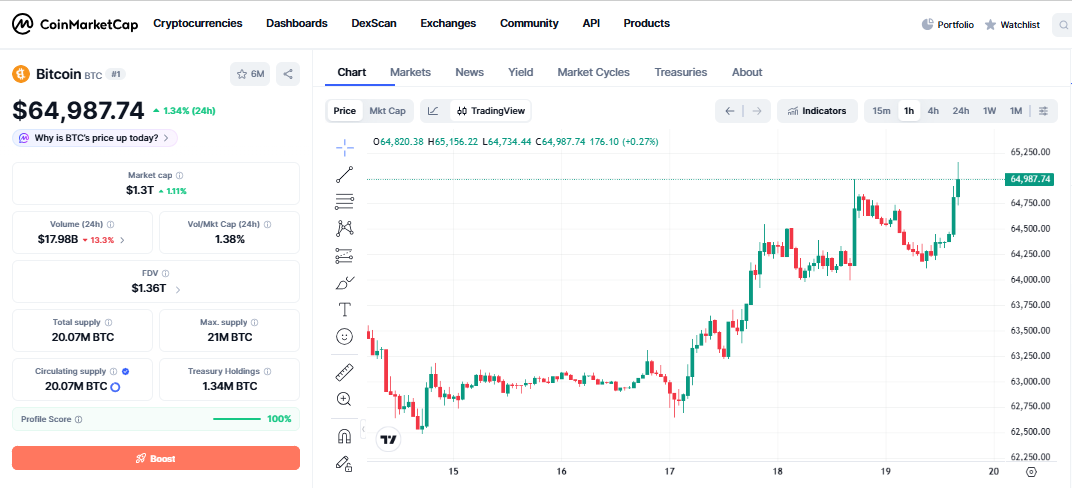1072x488 pixels.
Task: Select the XABCD pattern tool
Action: (345, 228)
